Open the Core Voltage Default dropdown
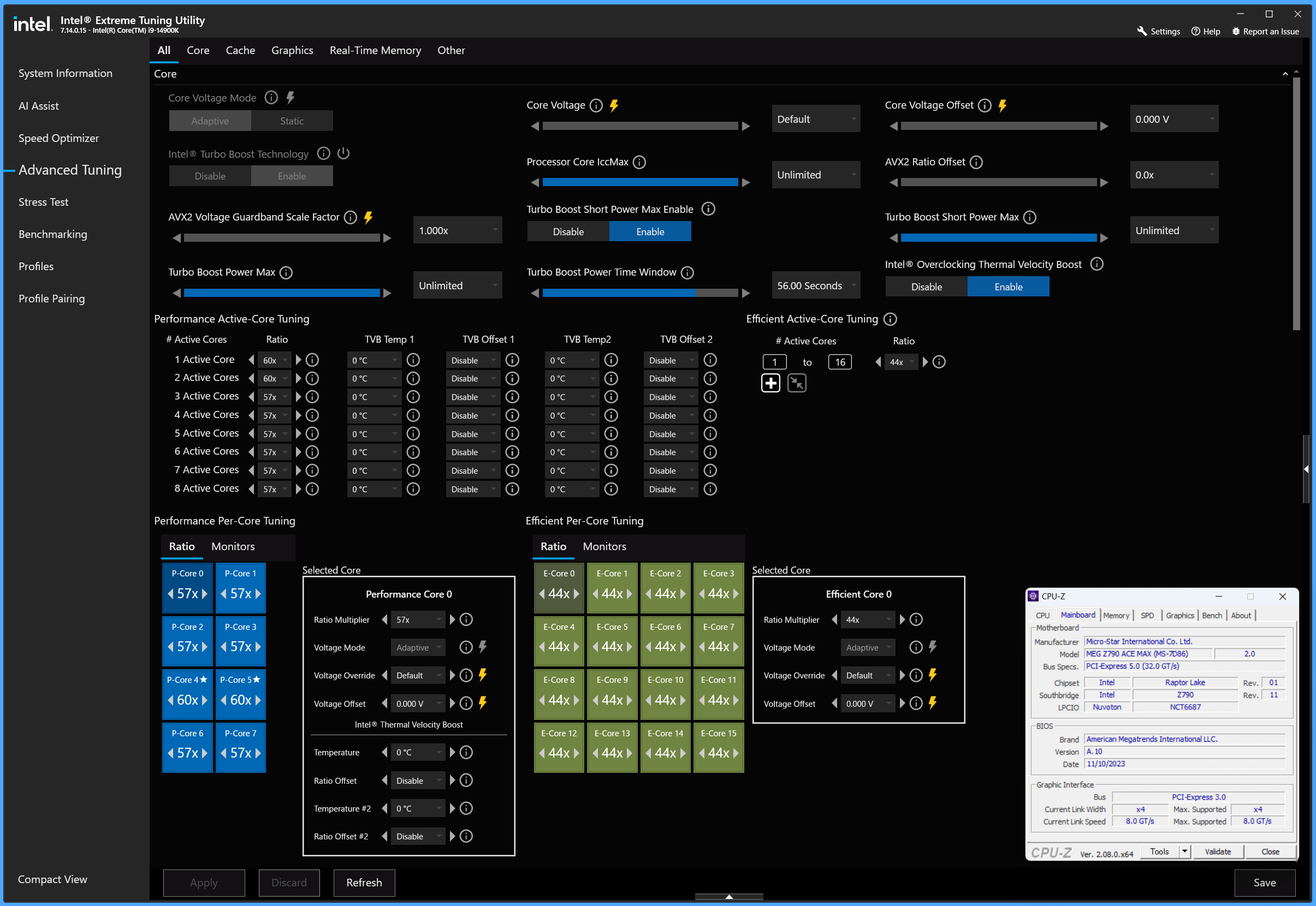This screenshot has height=906, width=1316. click(x=816, y=118)
